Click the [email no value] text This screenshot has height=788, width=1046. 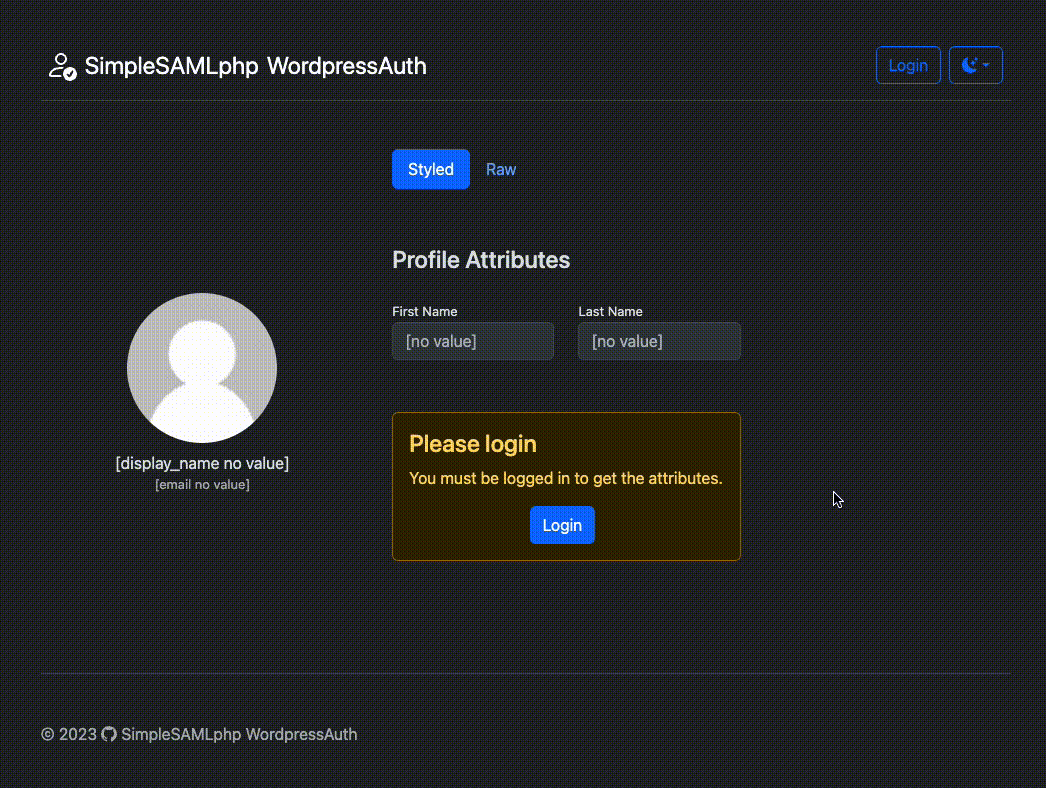click(202, 484)
